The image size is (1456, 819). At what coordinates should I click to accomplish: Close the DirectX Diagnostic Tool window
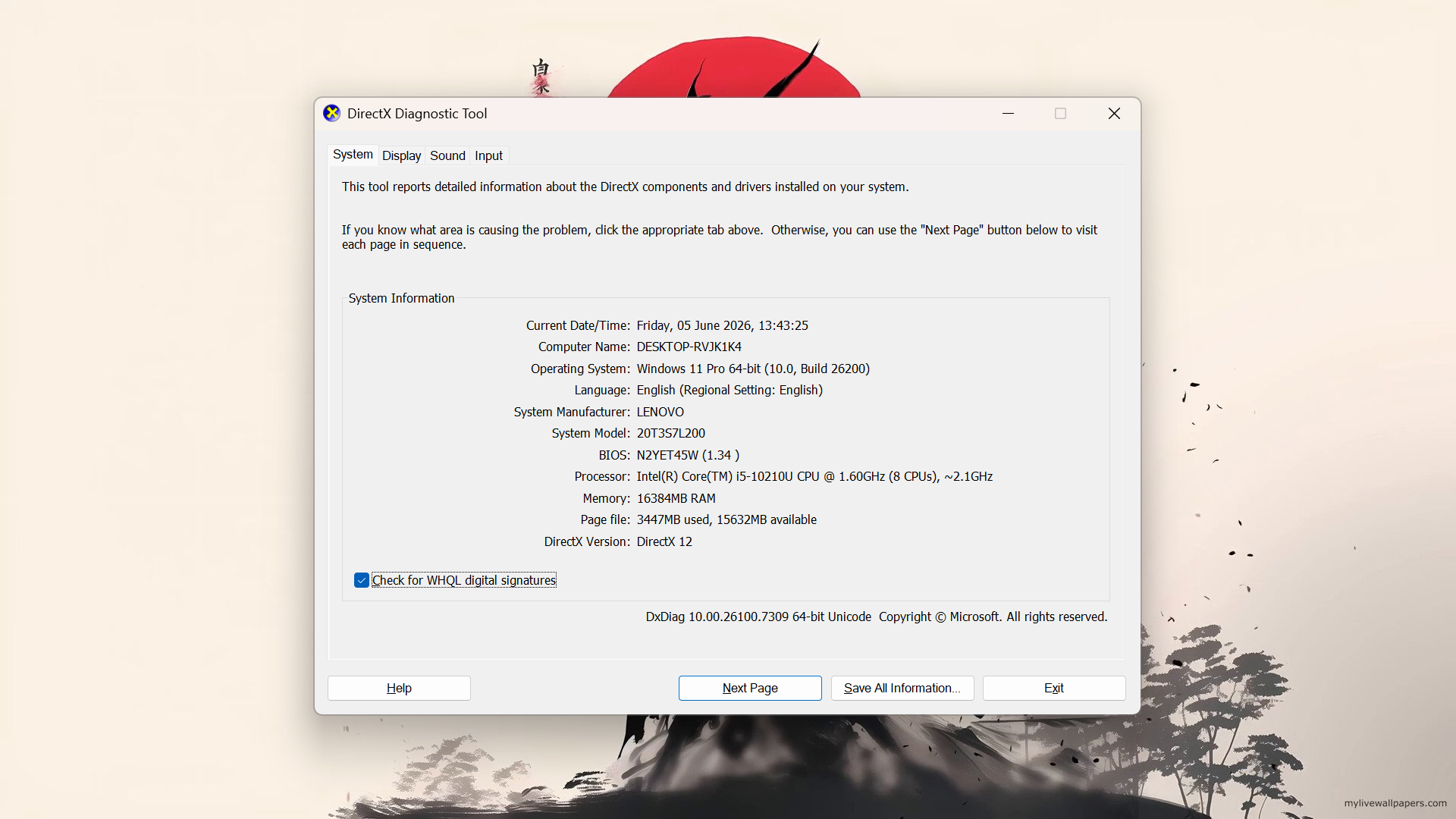(x=1114, y=114)
